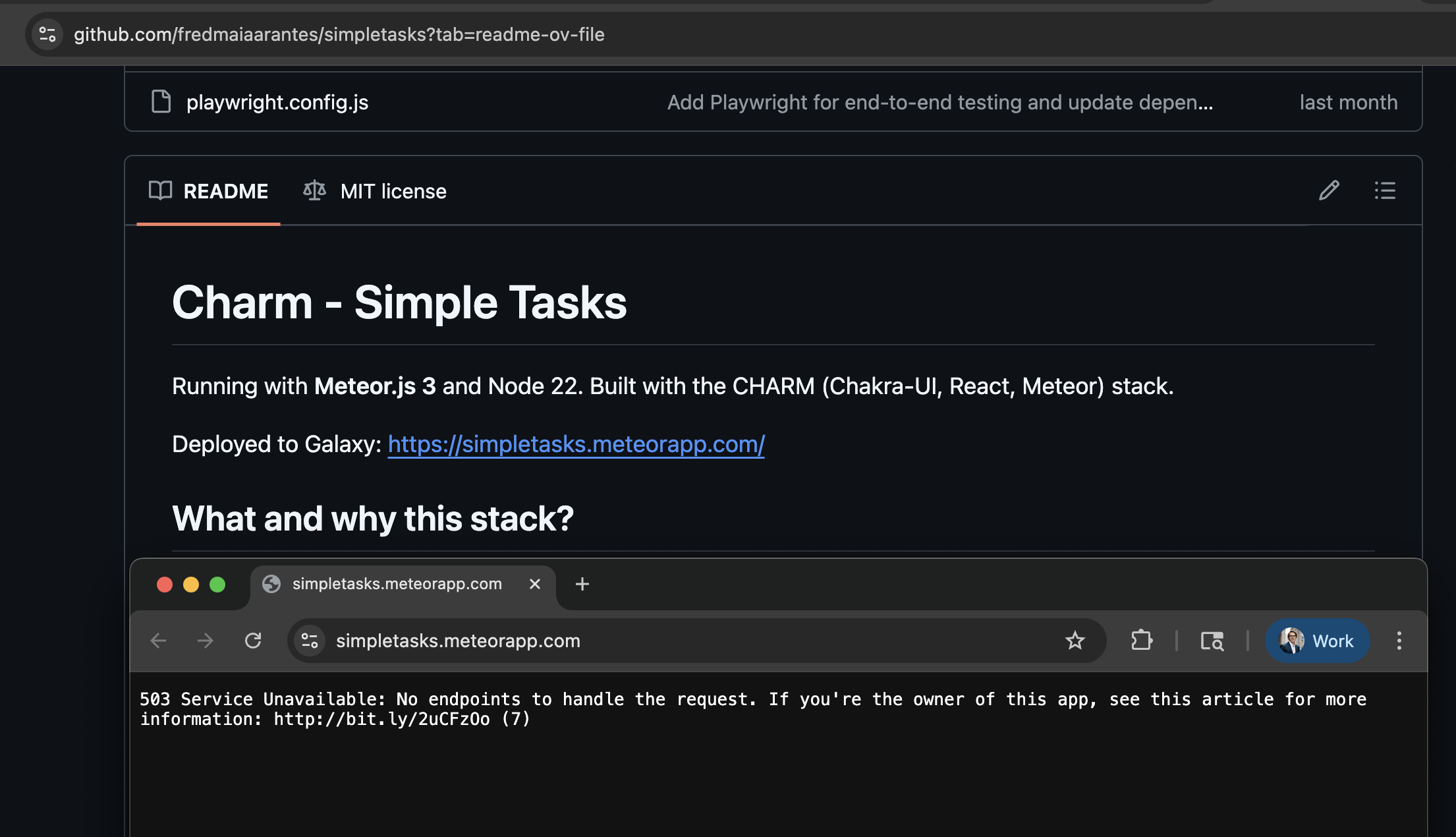Open the Work profile button
1456x837 pixels.
coord(1316,641)
